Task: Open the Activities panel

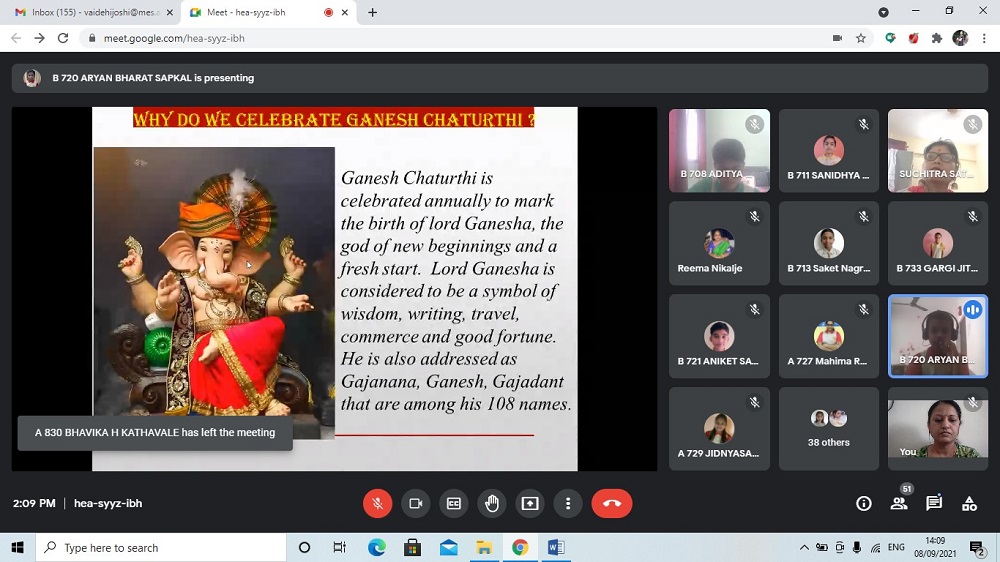Action: [969, 504]
